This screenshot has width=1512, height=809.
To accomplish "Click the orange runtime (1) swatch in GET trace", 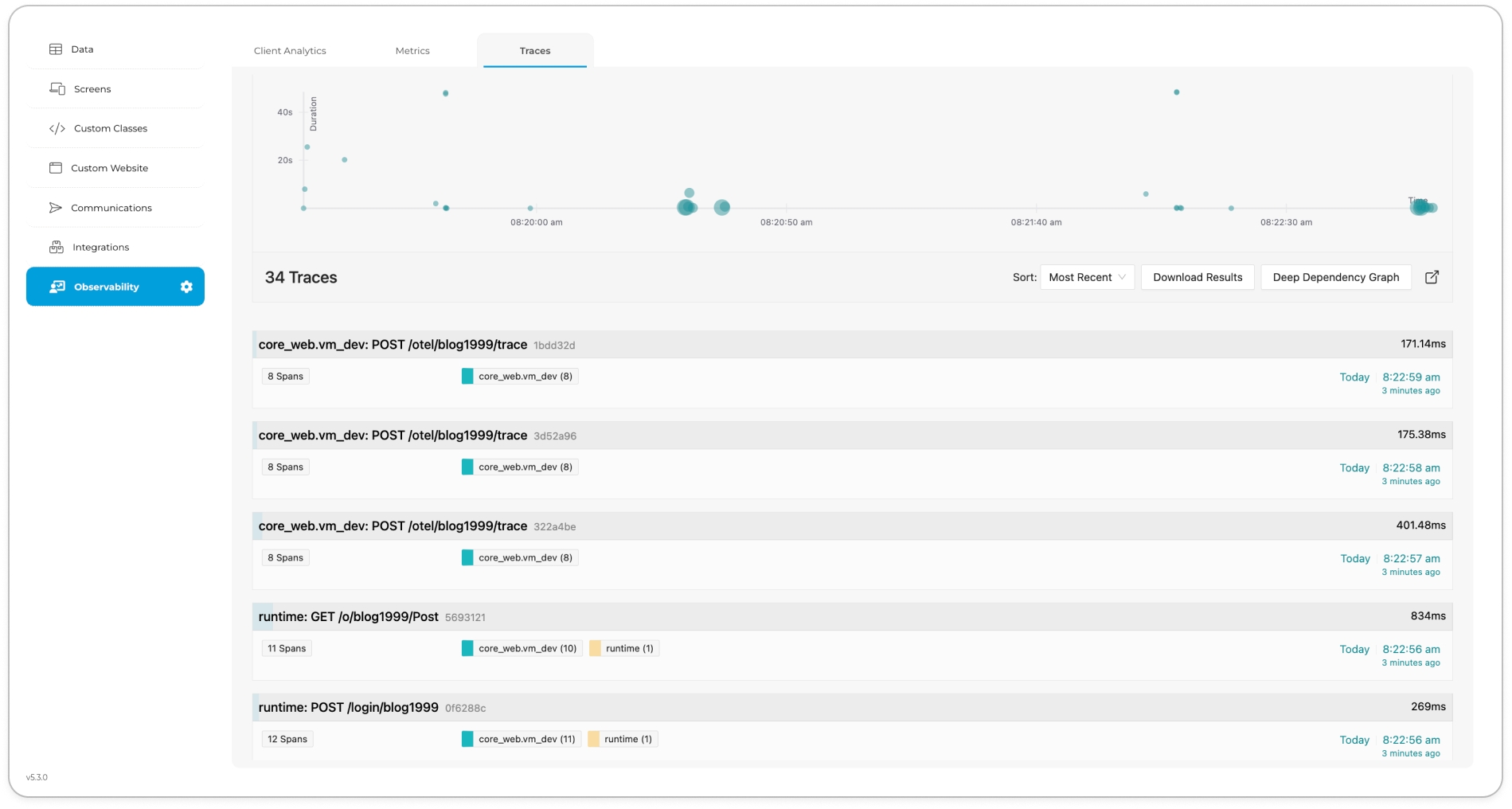I will tap(596, 648).
